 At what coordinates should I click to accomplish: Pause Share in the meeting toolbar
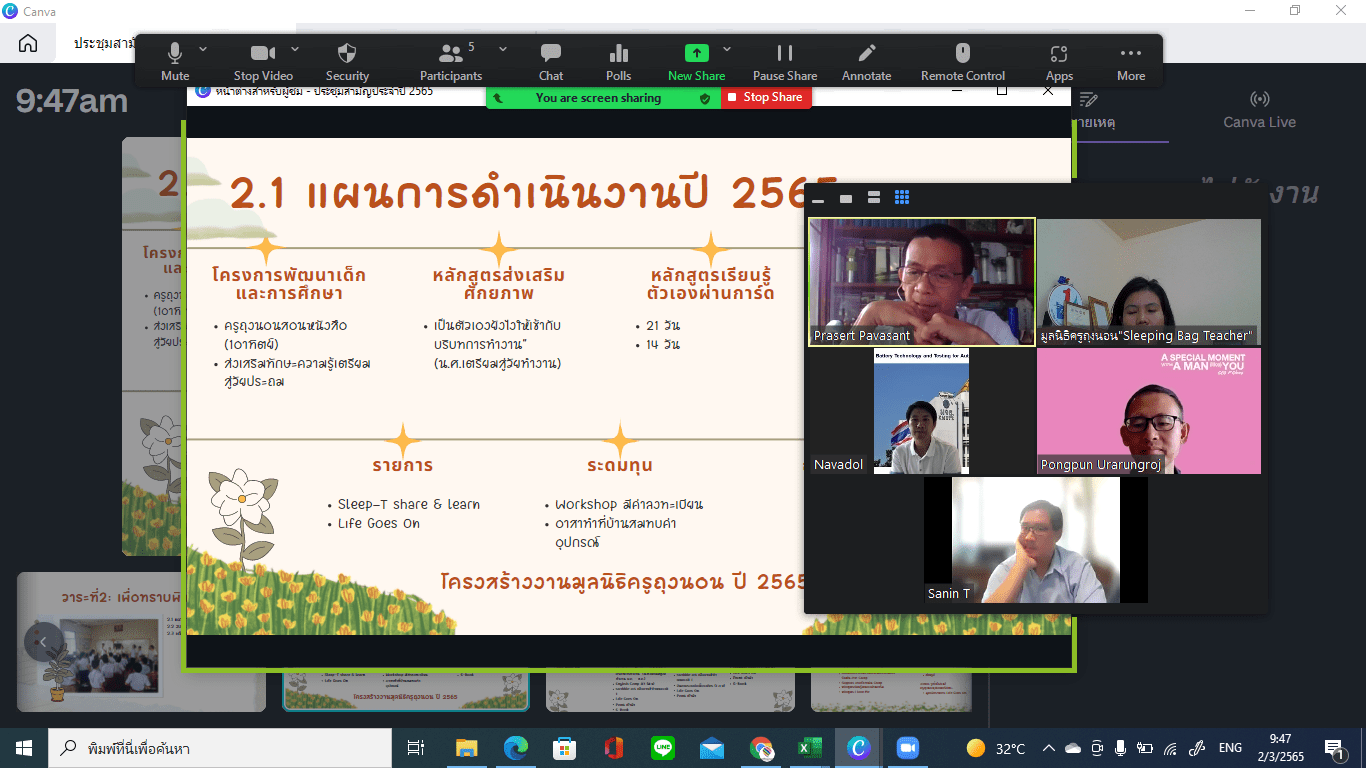pyautogui.click(x=785, y=62)
